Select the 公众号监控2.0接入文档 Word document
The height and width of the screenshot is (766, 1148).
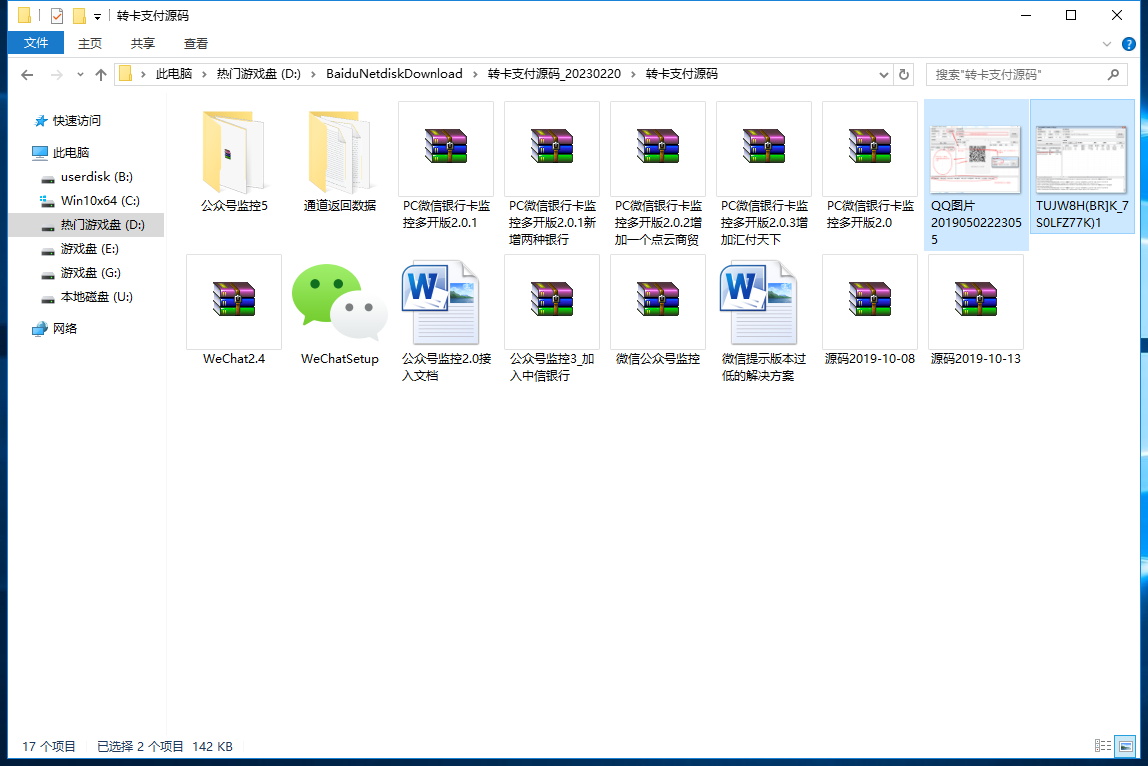point(445,302)
